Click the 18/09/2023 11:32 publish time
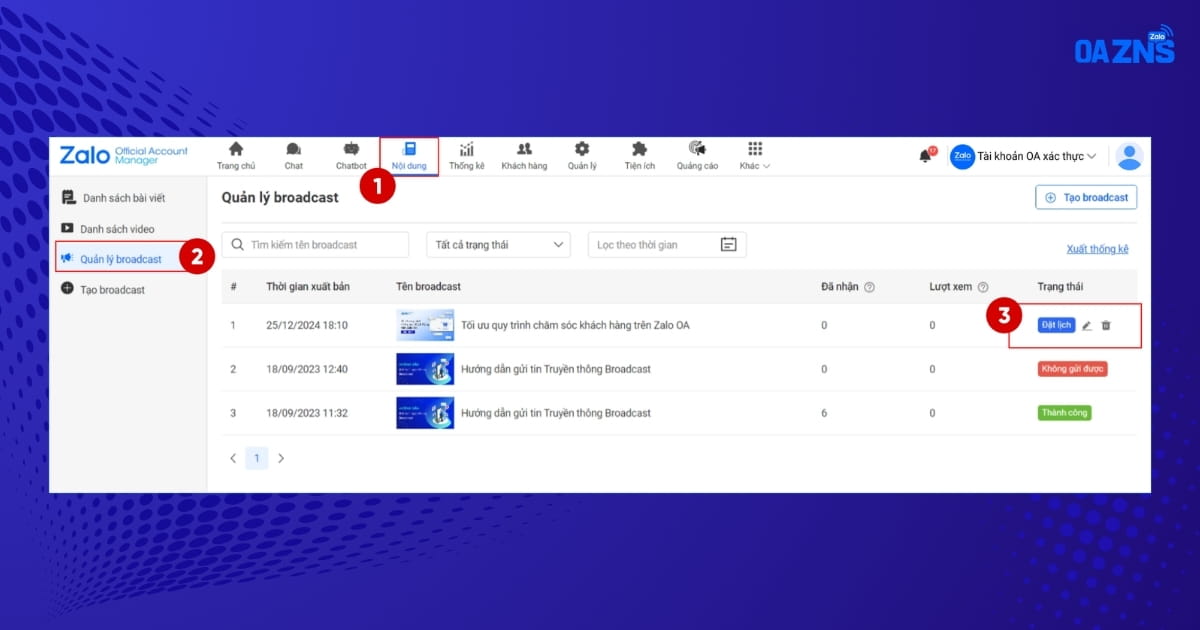 [x=307, y=413]
